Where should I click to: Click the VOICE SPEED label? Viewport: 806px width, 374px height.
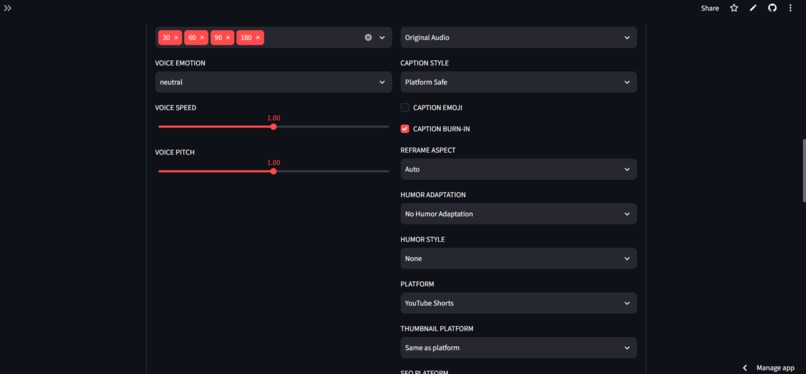click(x=175, y=108)
